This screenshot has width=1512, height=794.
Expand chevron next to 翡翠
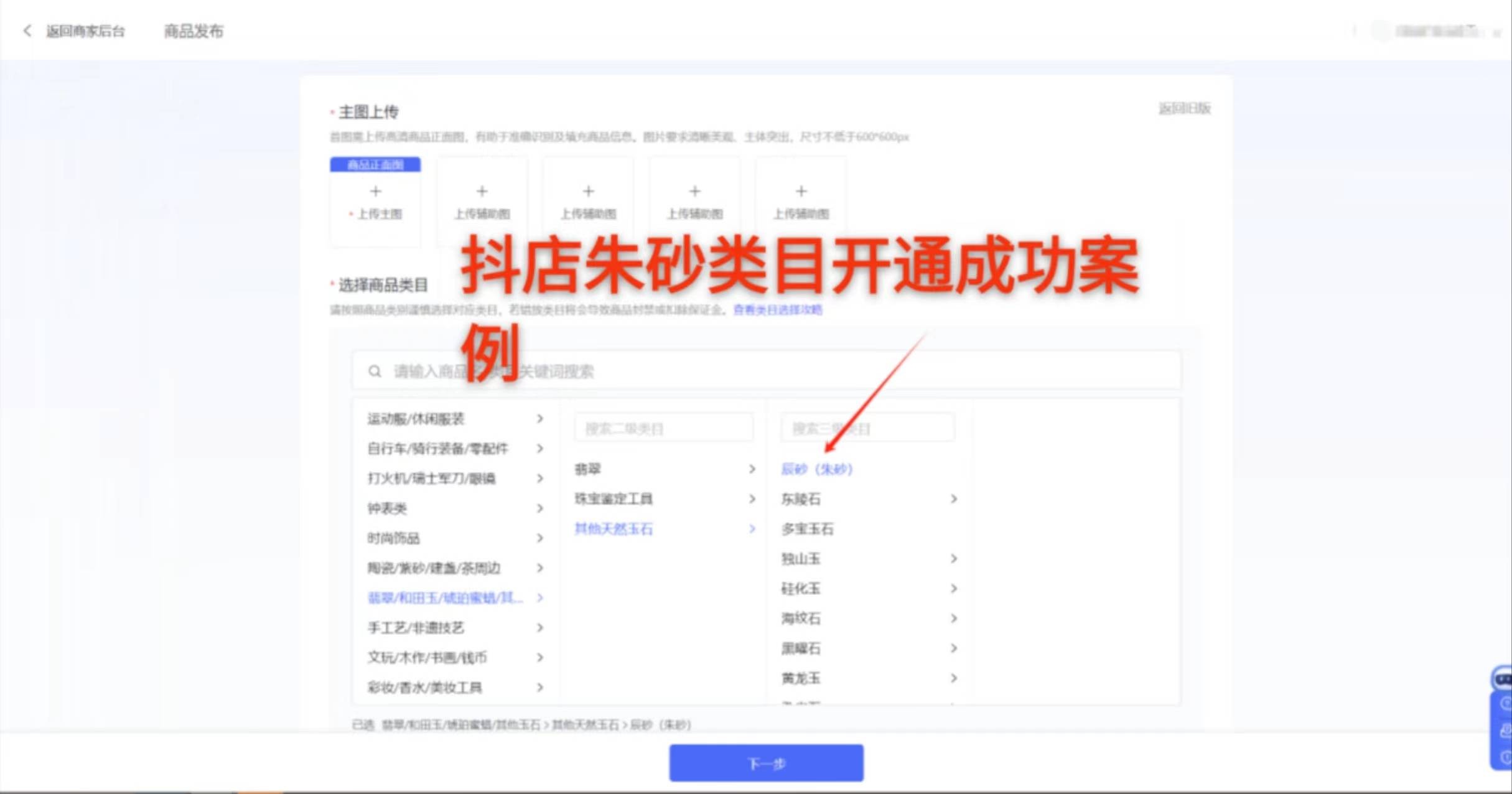tap(752, 469)
